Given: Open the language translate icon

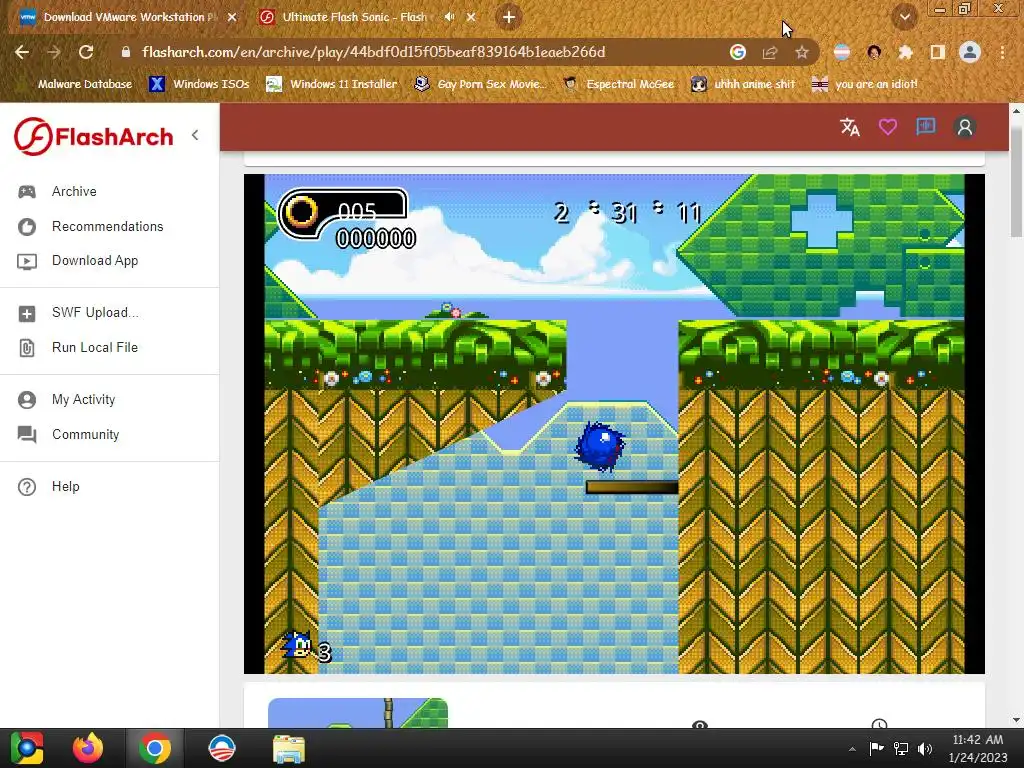Looking at the screenshot, I should click(x=850, y=127).
